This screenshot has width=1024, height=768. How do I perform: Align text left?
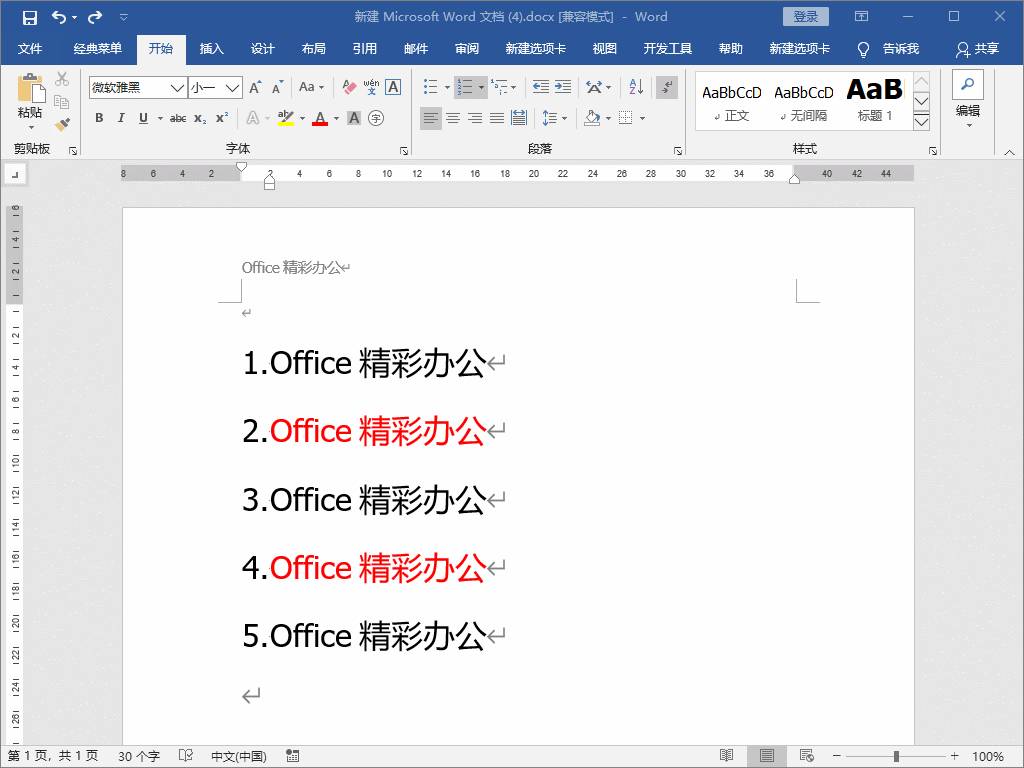tap(430, 118)
